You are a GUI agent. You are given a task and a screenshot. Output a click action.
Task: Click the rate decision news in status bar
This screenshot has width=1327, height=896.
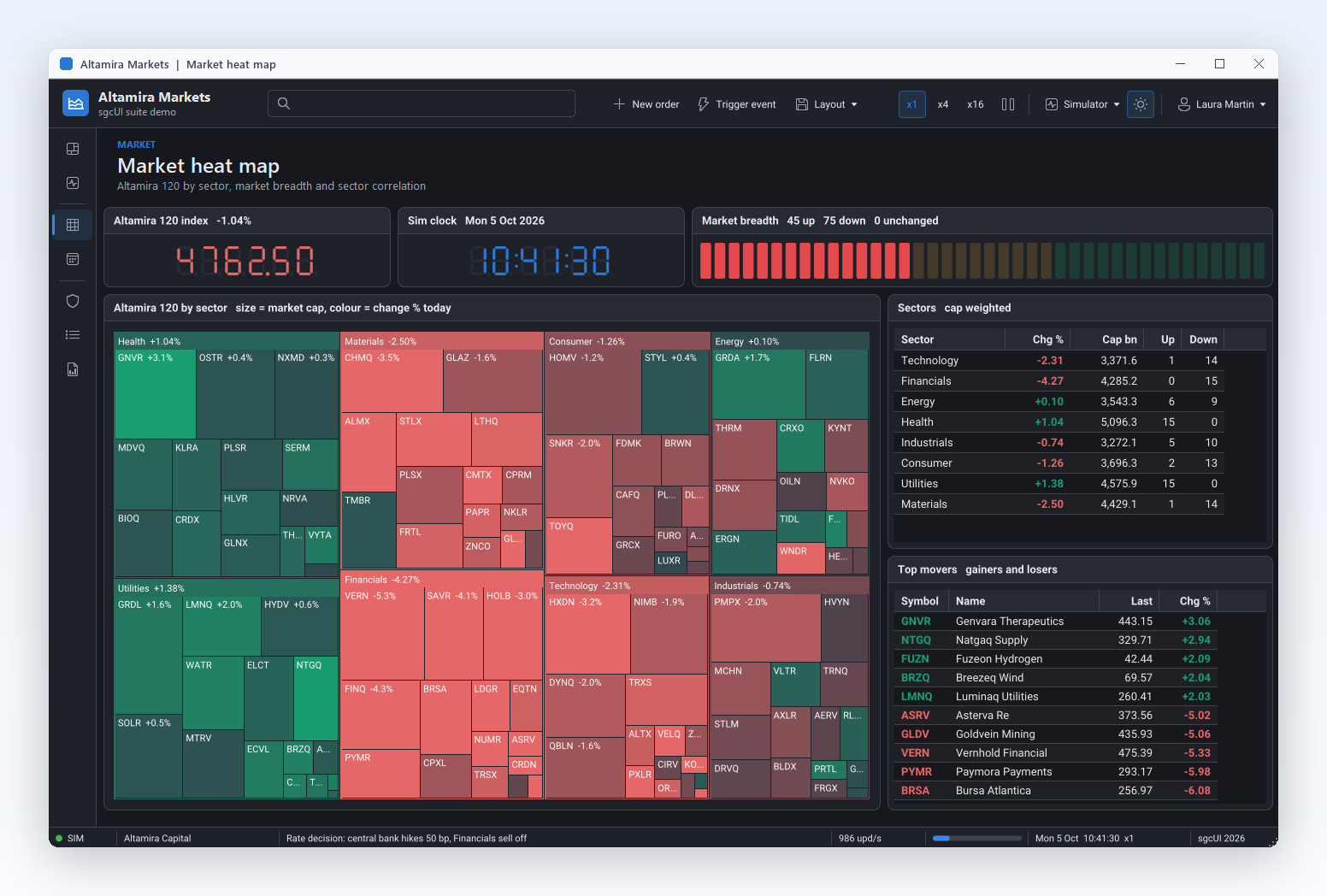406,839
